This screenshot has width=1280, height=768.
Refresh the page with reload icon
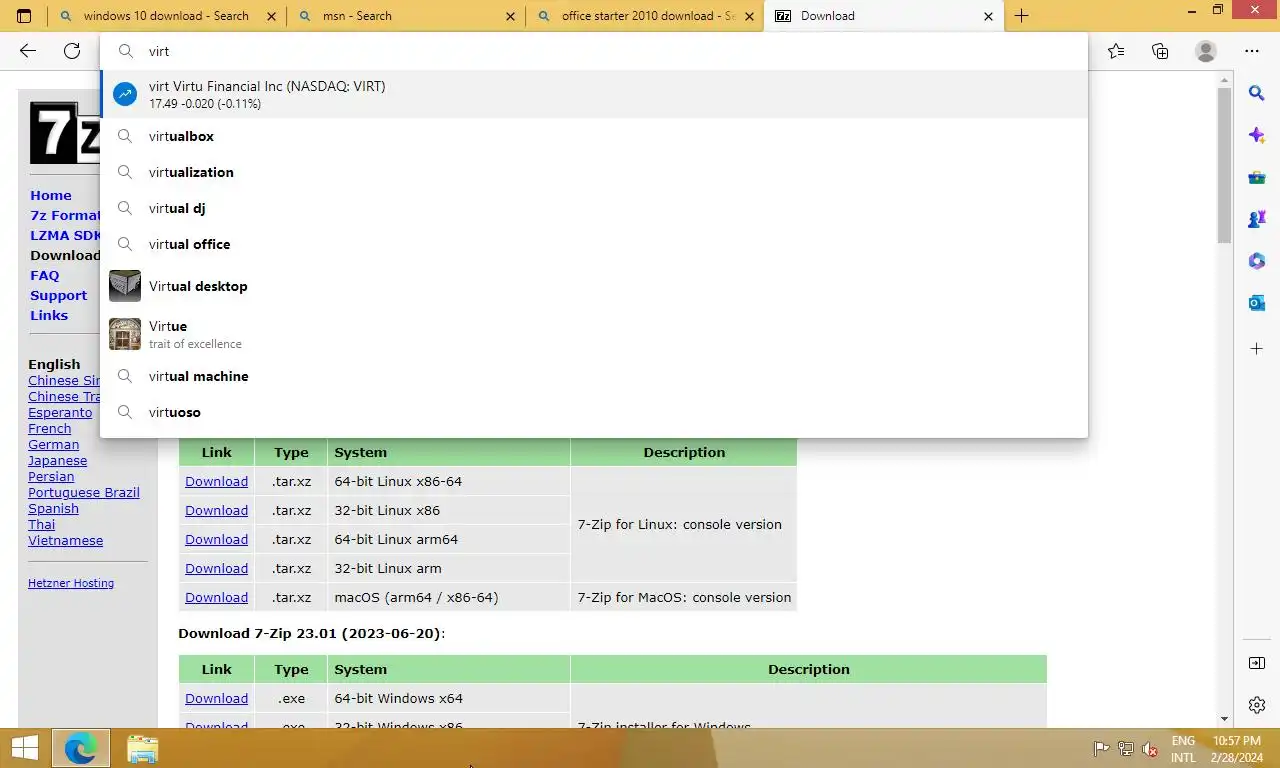tap(72, 51)
